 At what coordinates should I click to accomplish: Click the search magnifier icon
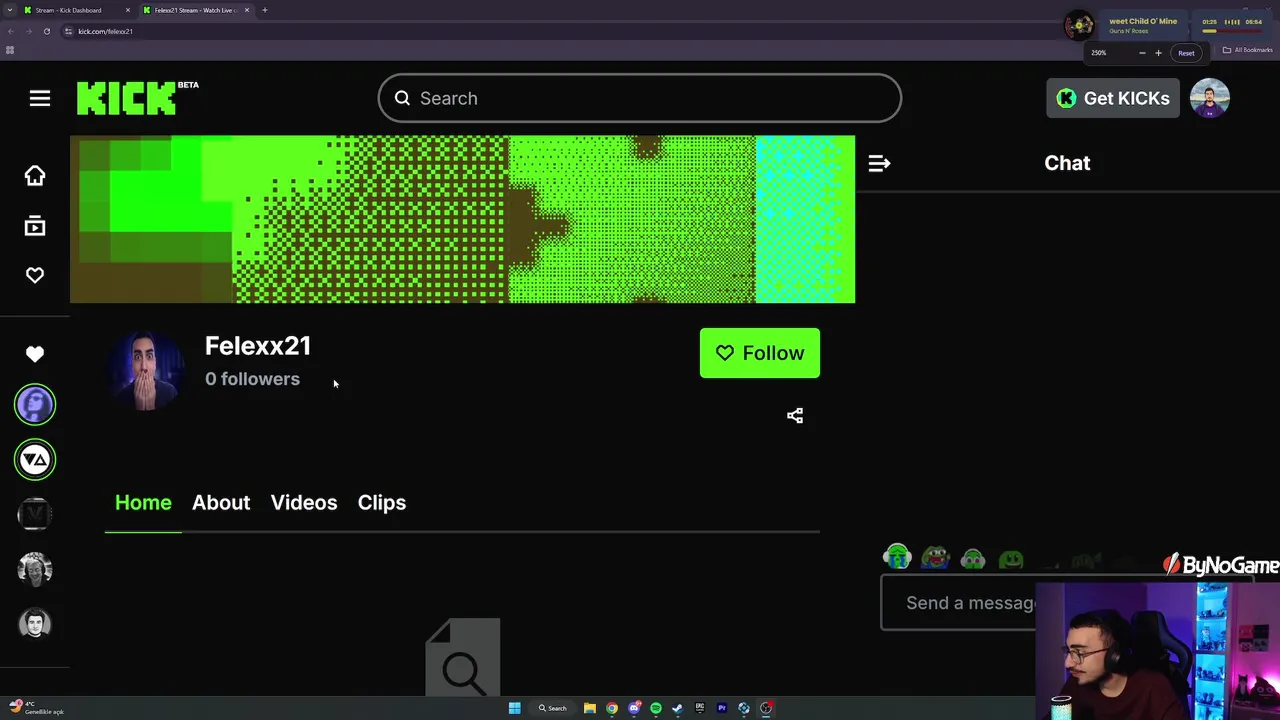(402, 98)
